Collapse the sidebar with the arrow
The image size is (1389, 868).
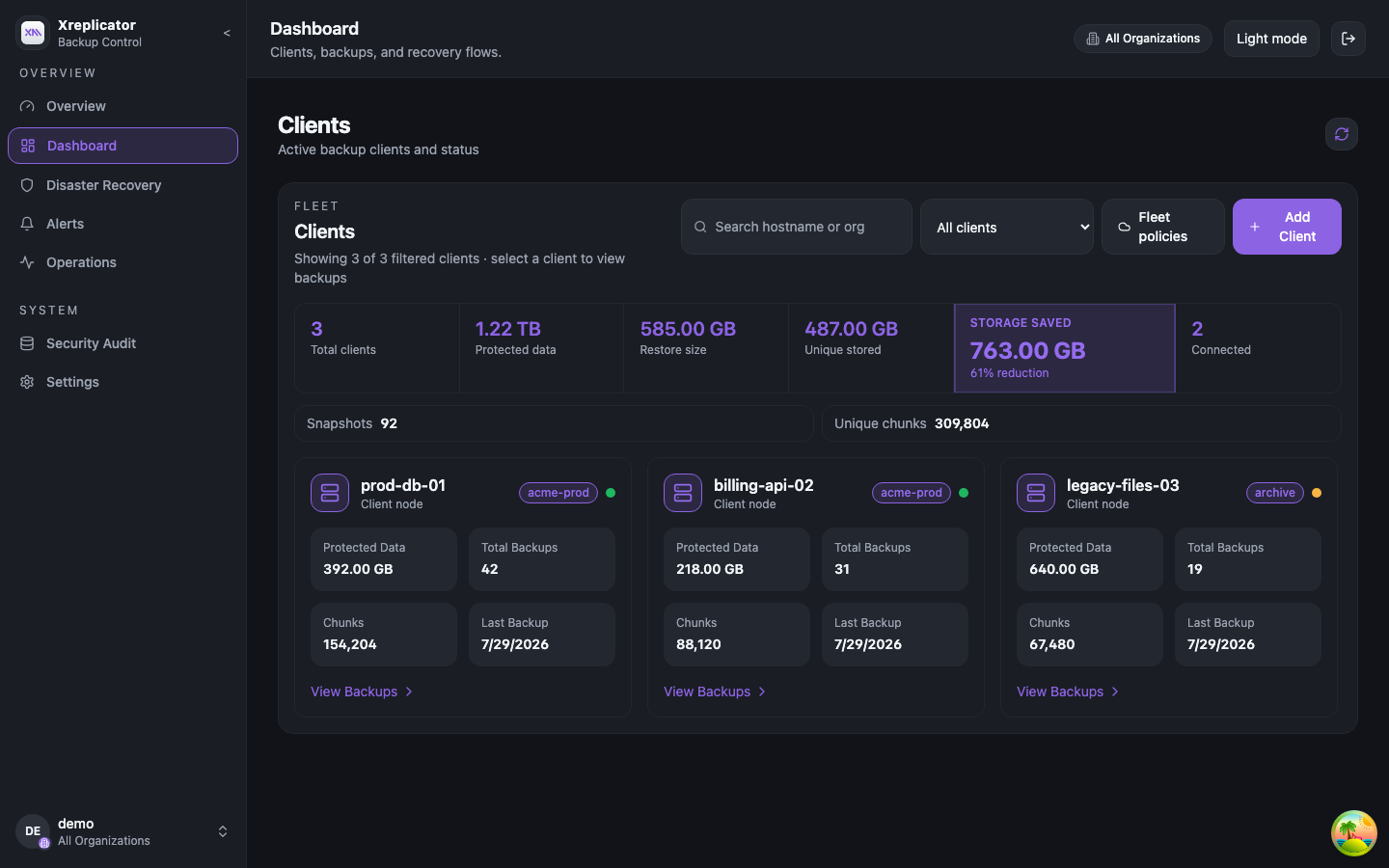[x=227, y=33]
